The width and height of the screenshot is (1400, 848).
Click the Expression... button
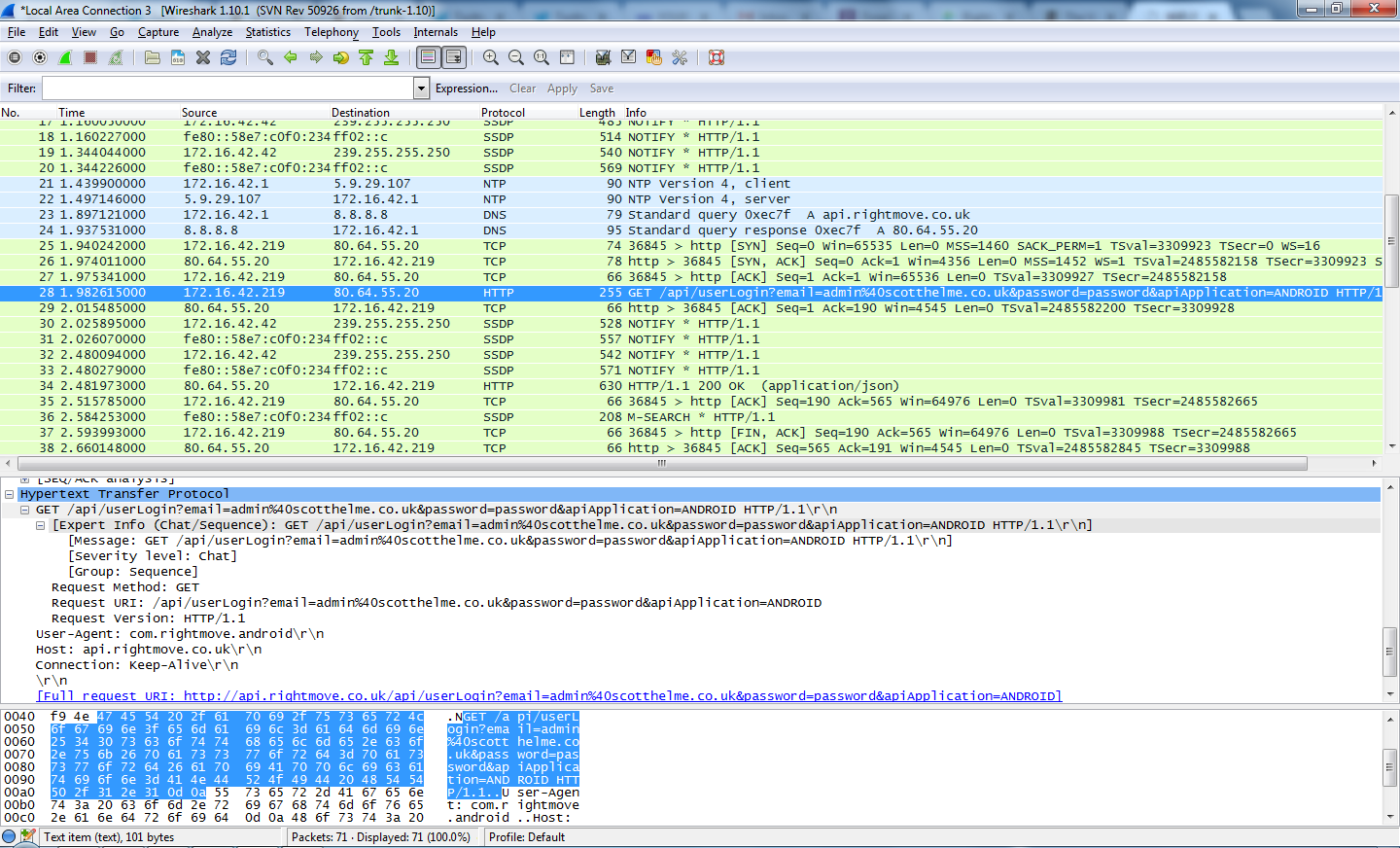(467, 88)
